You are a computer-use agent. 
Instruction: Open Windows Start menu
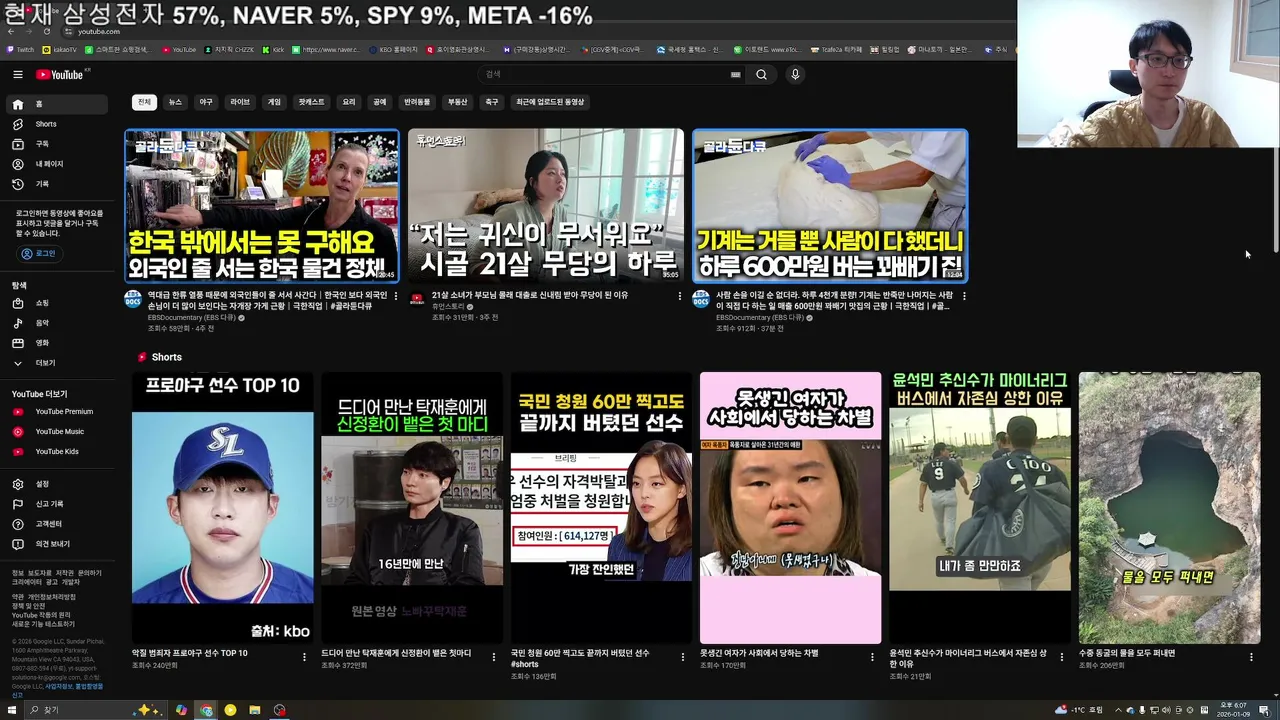[12, 710]
